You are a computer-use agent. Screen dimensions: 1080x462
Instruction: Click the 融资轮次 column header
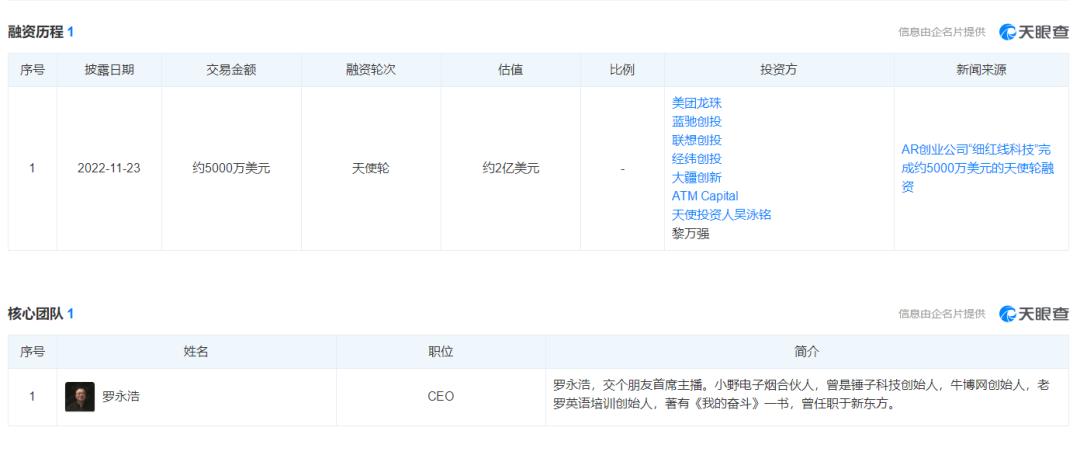pyautogui.click(x=370, y=70)
